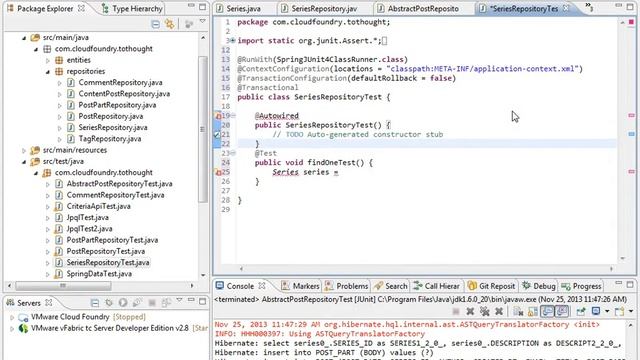
Task: Publish to the server icon
Action: pyautogui.click(x=166, y=303)
